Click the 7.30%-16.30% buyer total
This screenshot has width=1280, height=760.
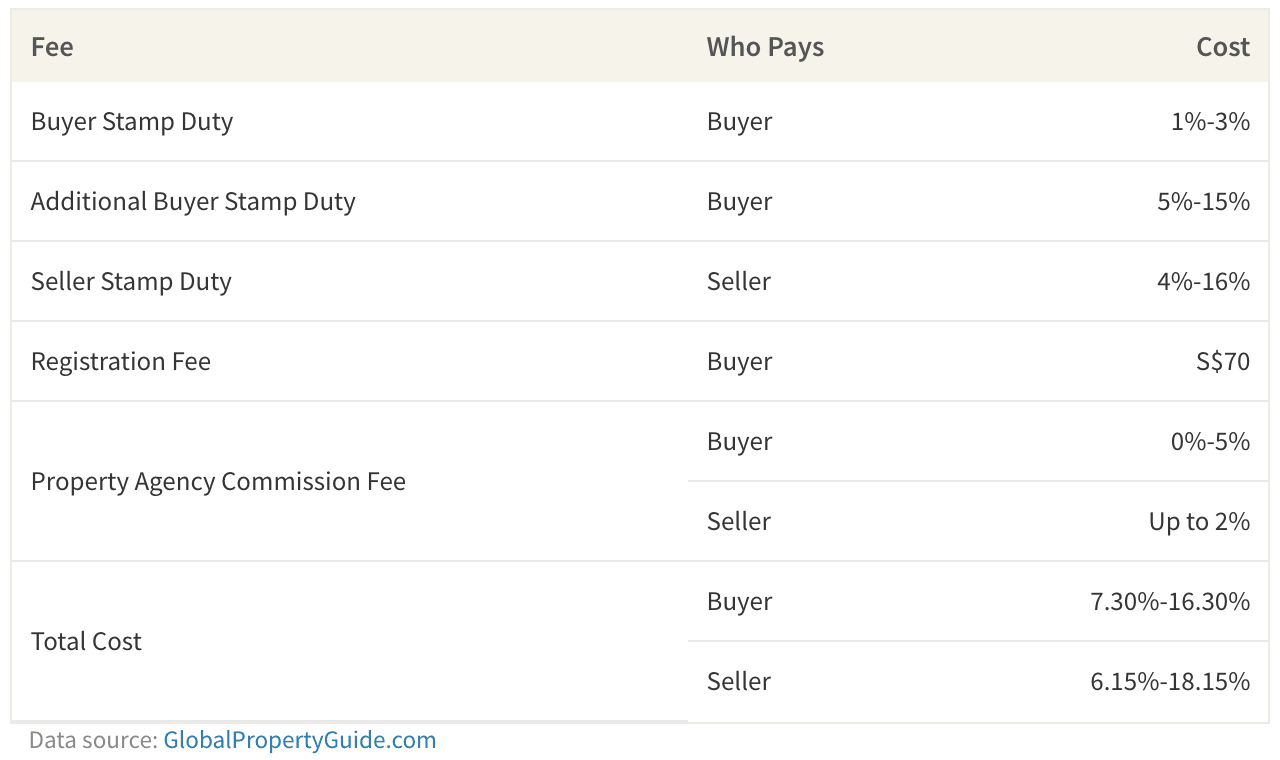[x=1170, y=601]
